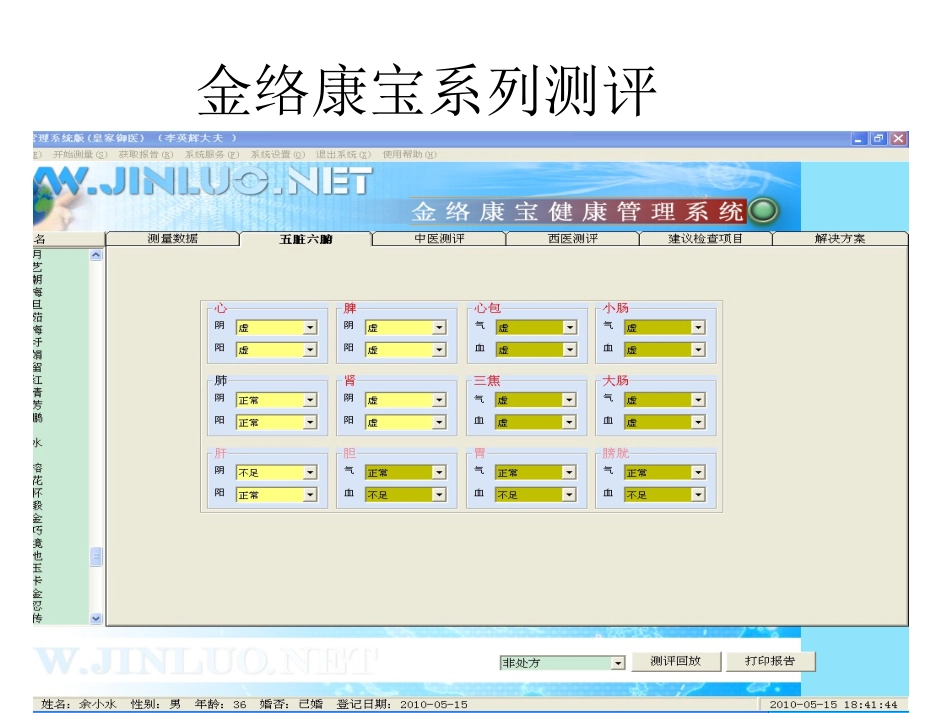Click the 性别: 男 status entry
Viewport: 950px width, 713px height.
156,704
